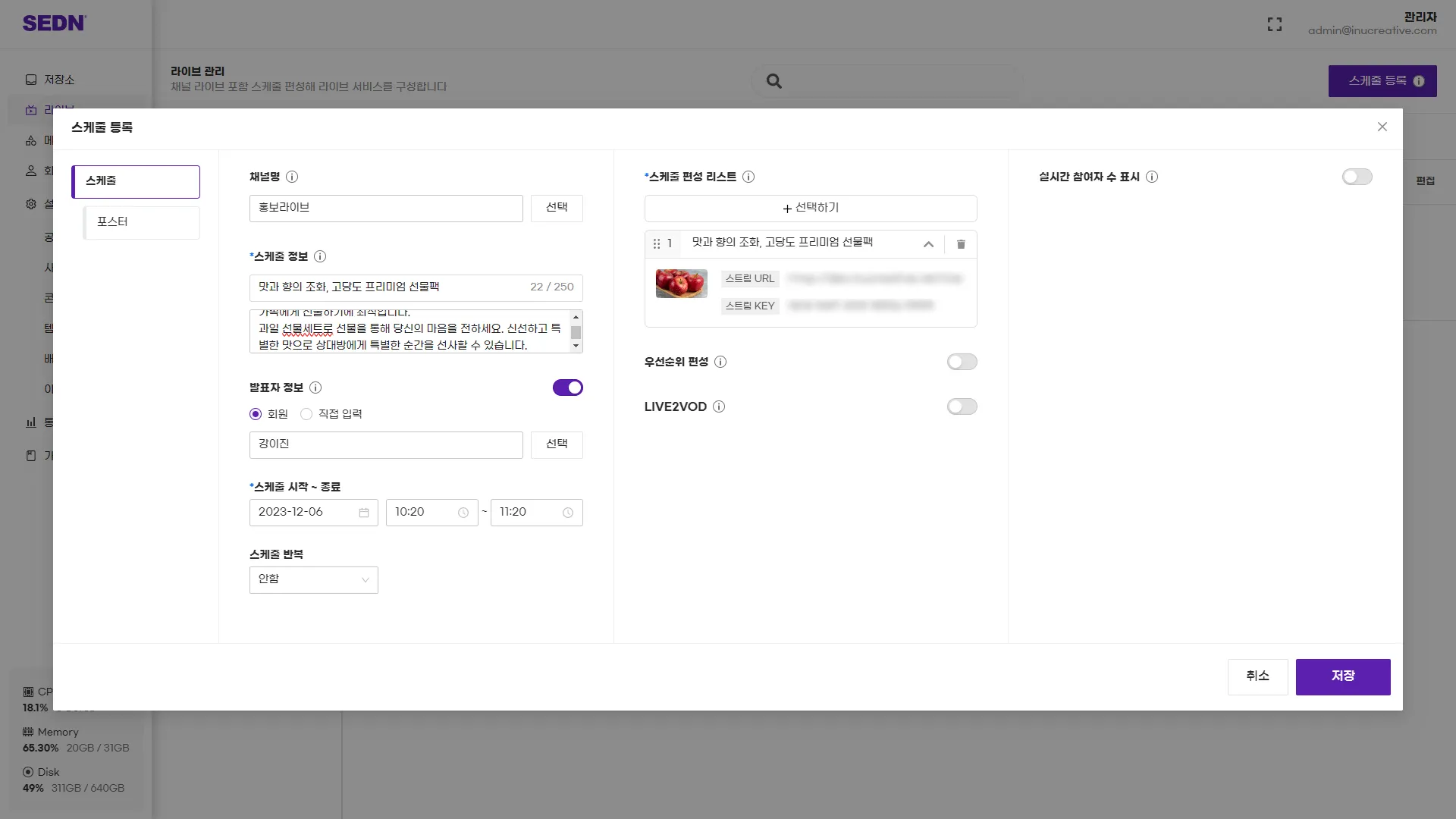Enable the LIVE2VOD toggle
This screenshot has width=1456, height=819.
pos(962,406)
